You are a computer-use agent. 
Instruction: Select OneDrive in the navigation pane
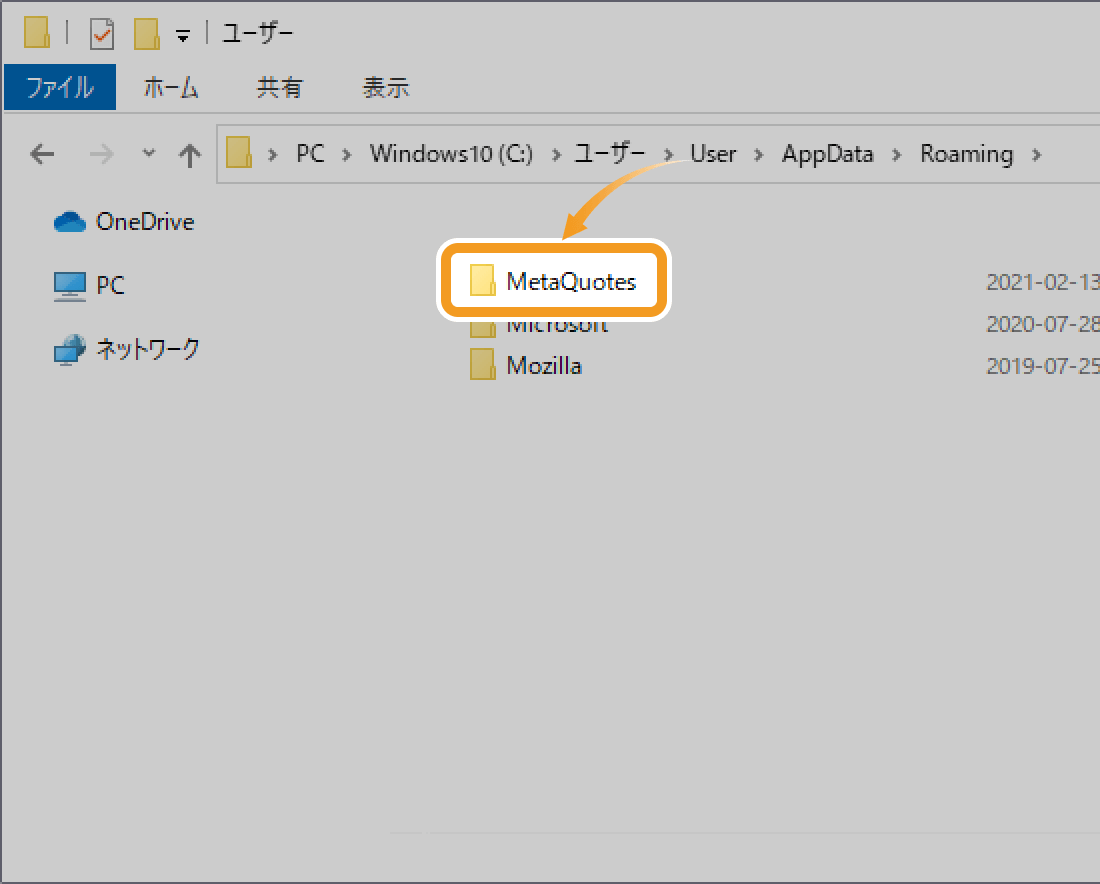[144, 222]
